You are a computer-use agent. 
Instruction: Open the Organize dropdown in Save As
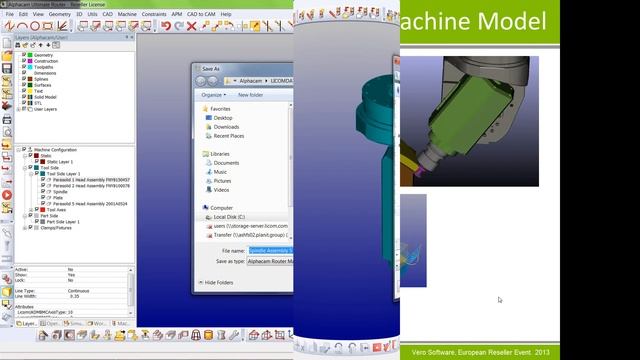pyautogui.click(x=213, y=95)
